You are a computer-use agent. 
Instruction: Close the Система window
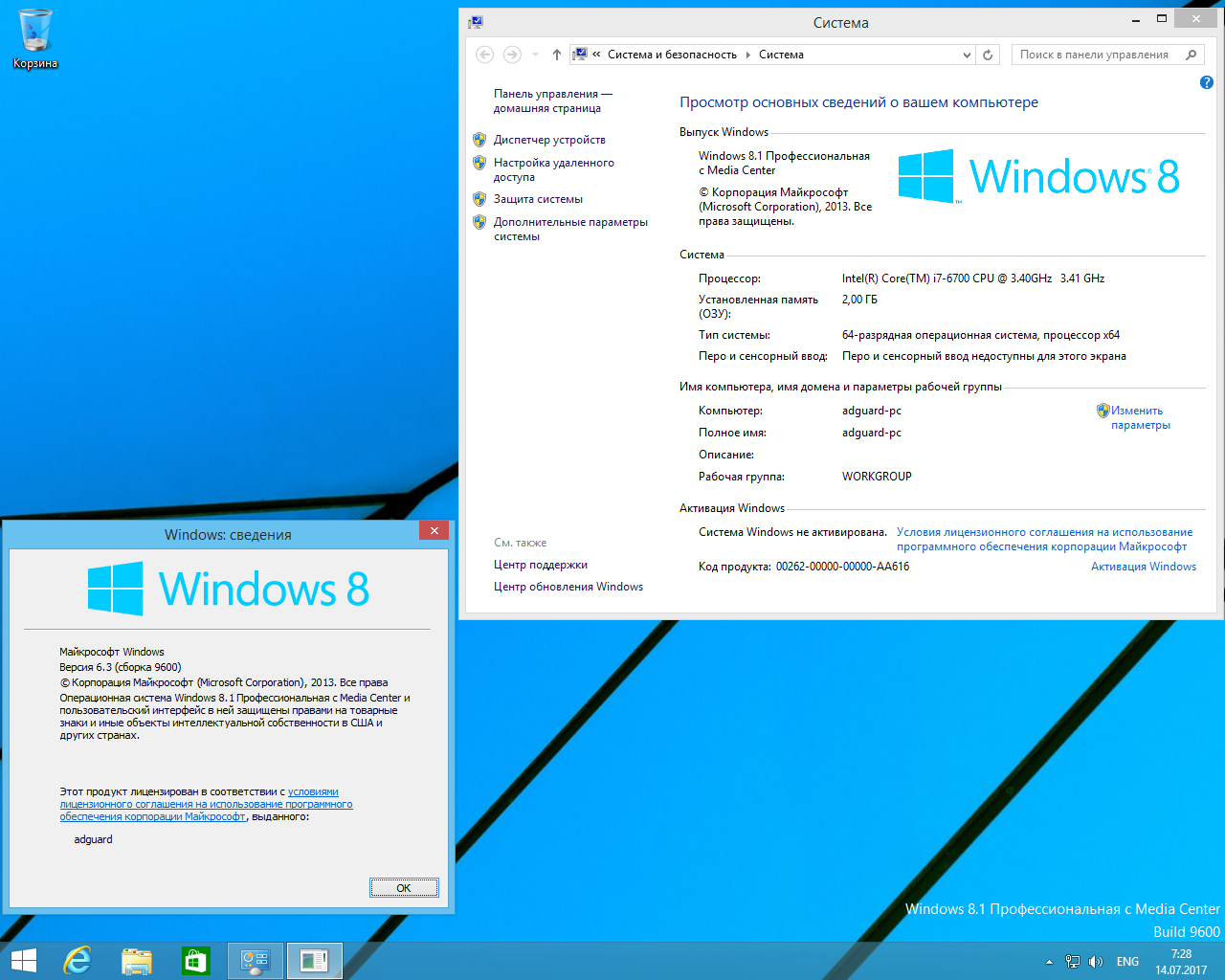click(x=1196, y=19)
